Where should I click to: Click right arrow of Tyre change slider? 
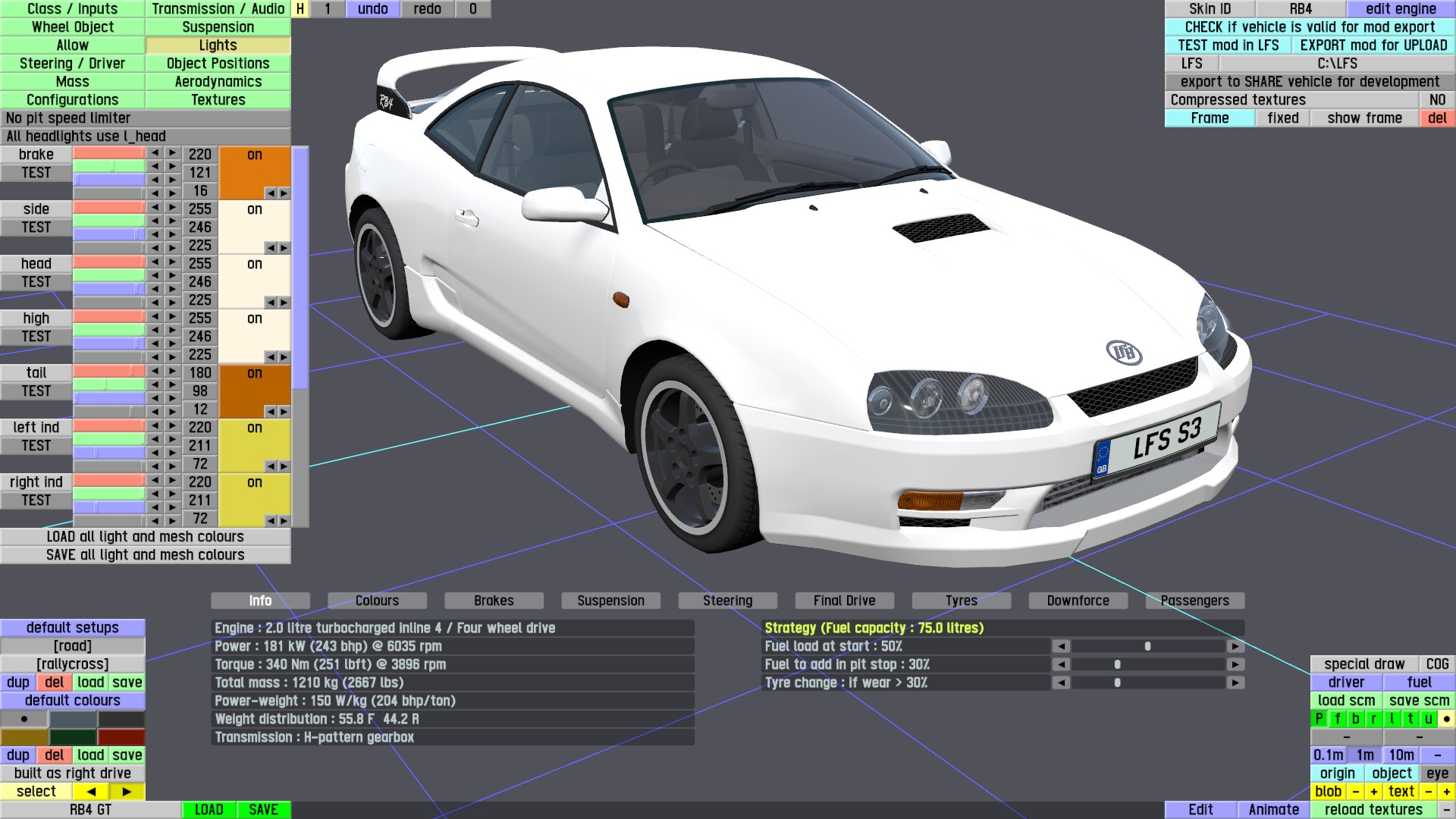(1235, 682)
